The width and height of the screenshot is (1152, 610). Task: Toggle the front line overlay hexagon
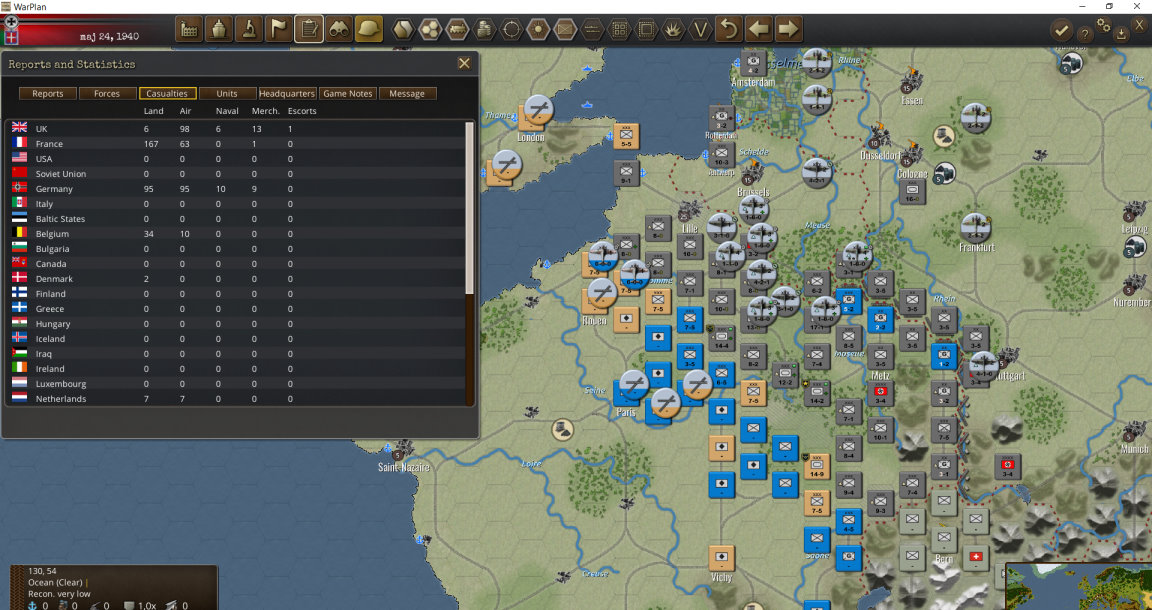click(592, 29)
